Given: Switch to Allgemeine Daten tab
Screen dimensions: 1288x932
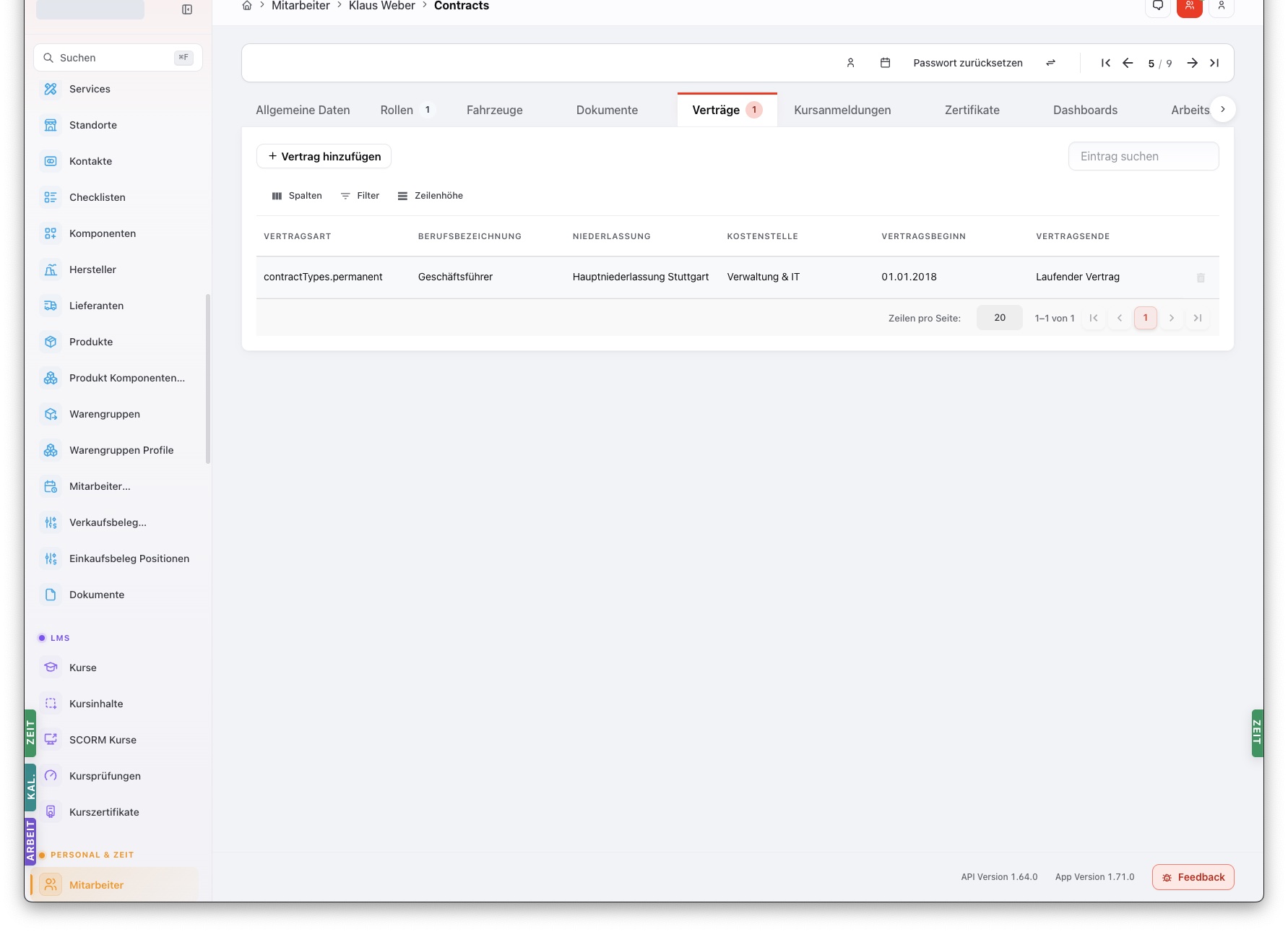Looking at the screenshot, I should coord(303,110).
